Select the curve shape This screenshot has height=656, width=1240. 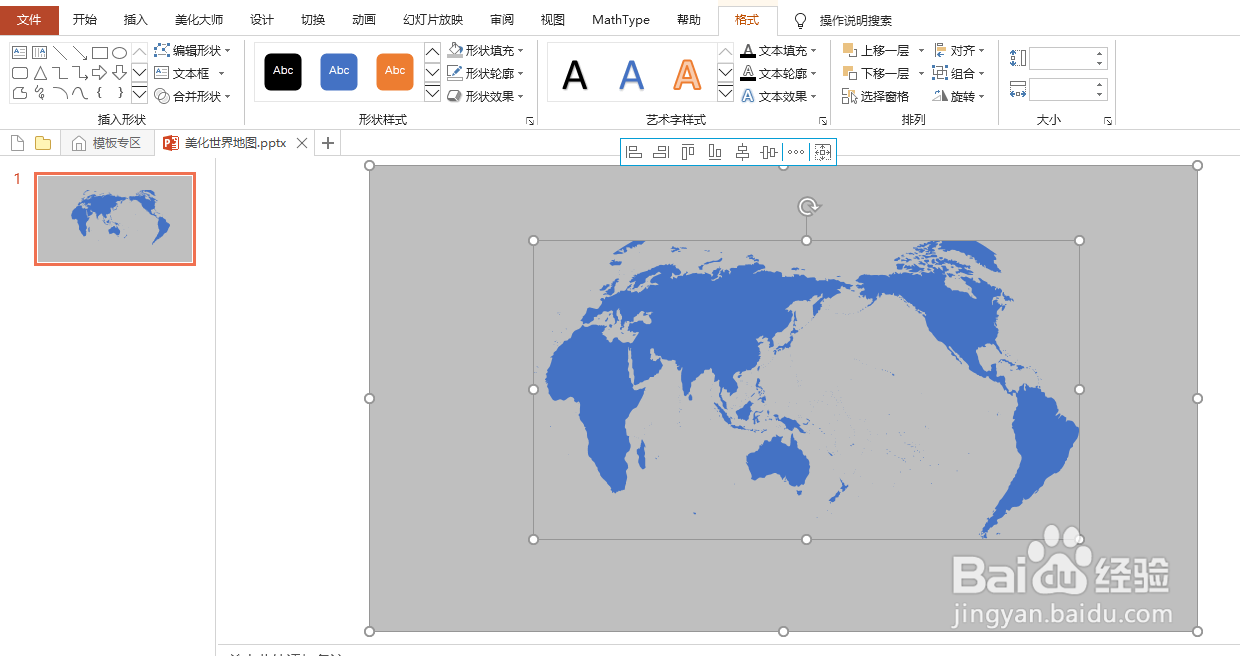coord(80,93)
